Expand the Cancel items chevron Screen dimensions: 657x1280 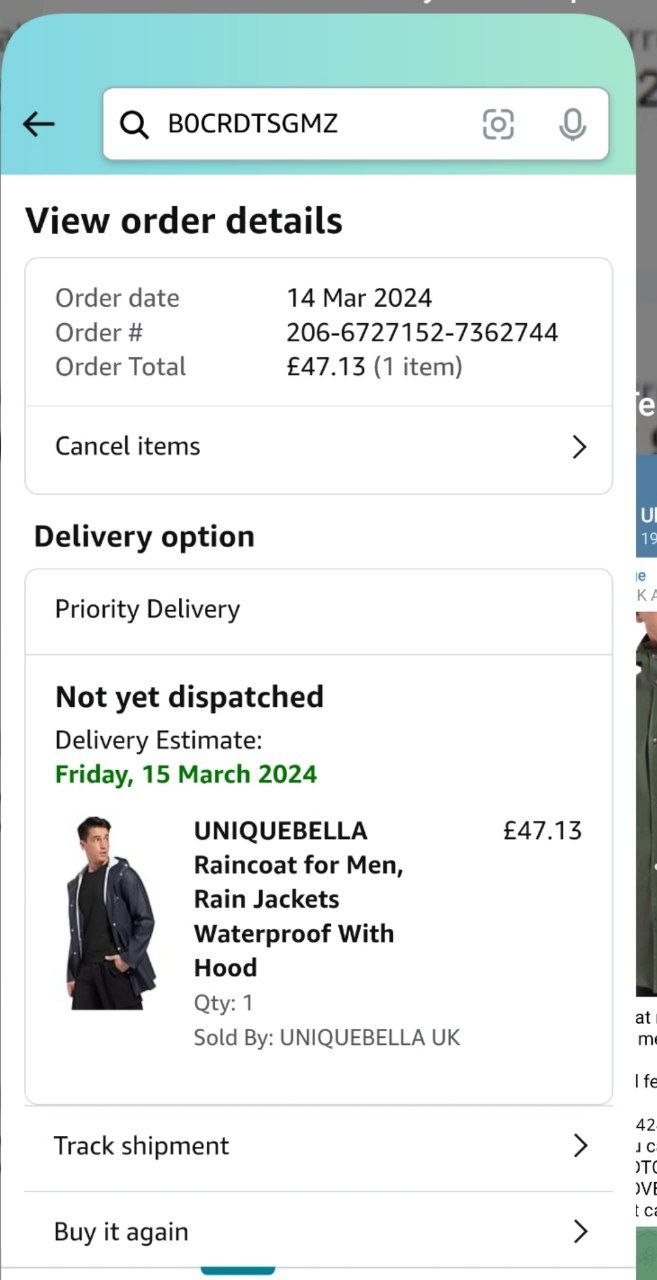[579, 447]
